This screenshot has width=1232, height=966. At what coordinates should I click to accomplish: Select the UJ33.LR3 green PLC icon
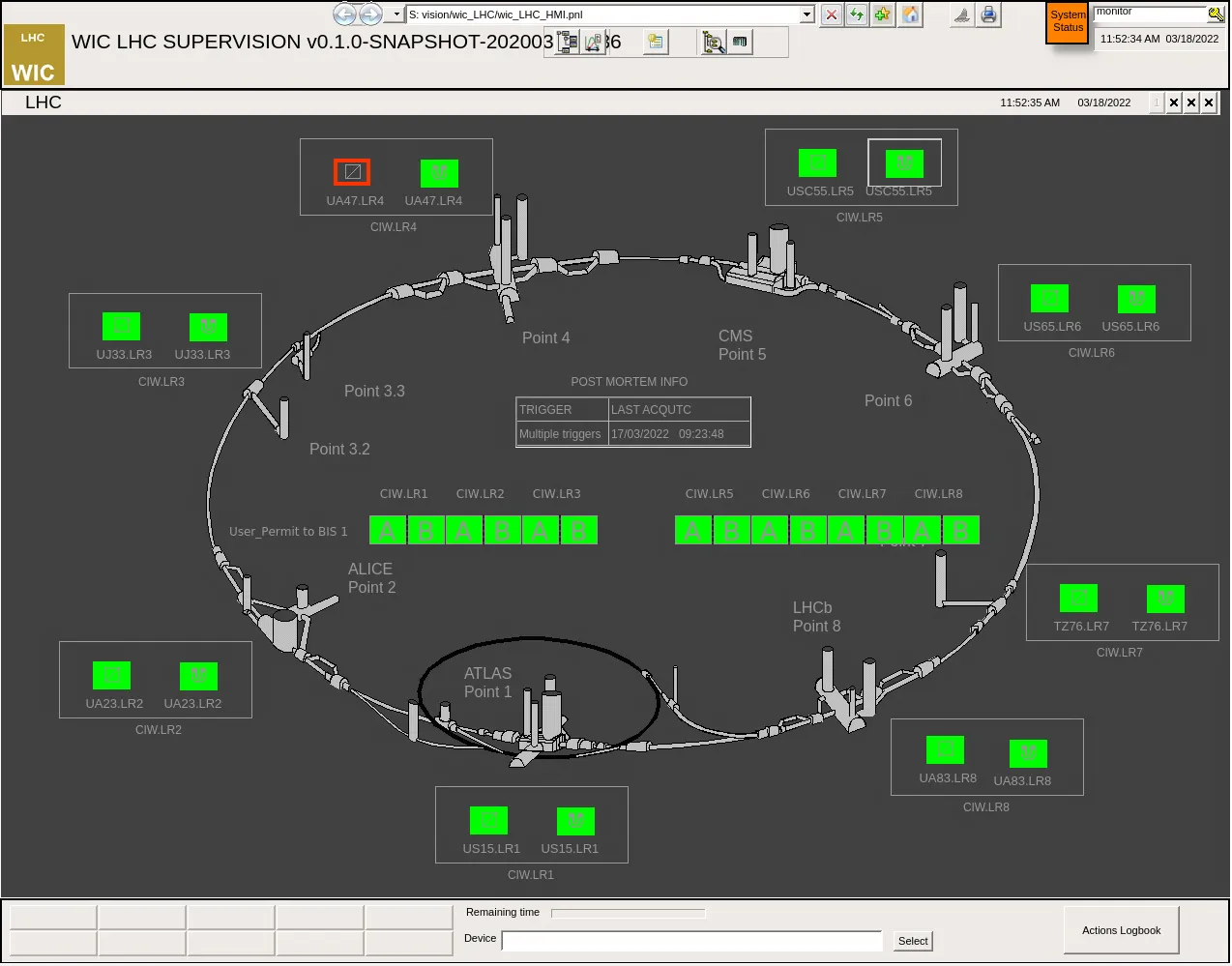click(x=121, y=326)
